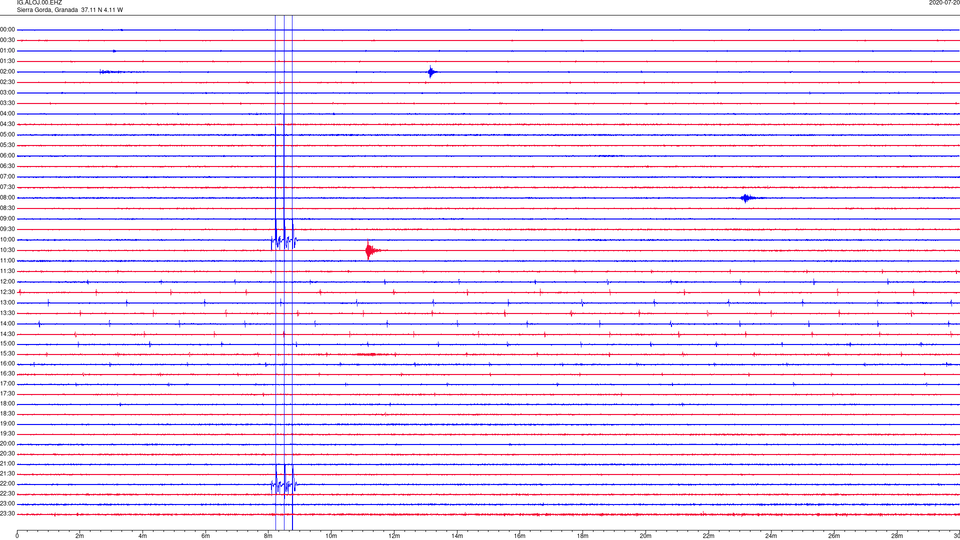
Task: Click the red earthquake burst on 10:30 trace
Action: (371, 250)
